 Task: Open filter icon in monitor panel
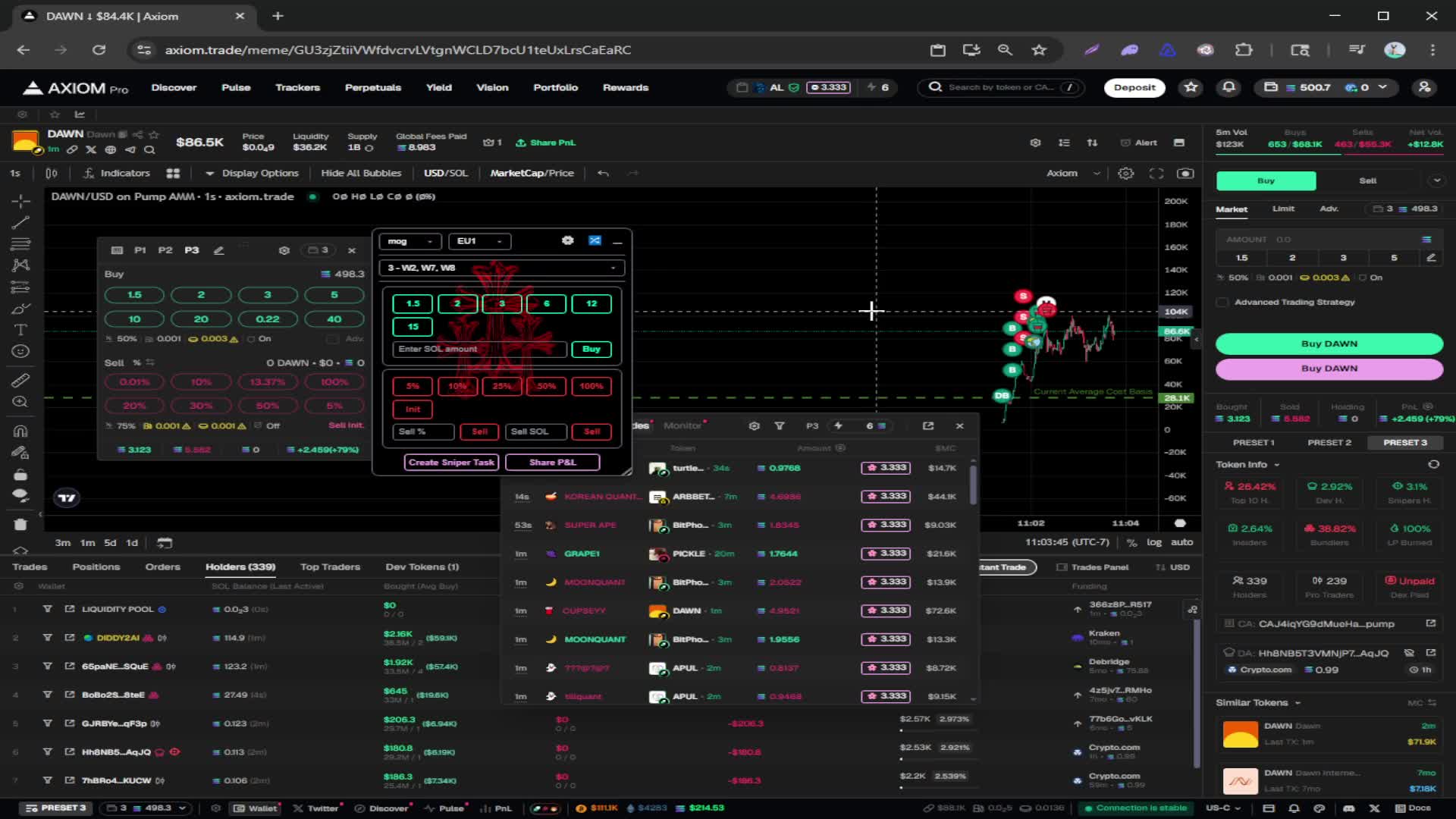tap(779, 426)
